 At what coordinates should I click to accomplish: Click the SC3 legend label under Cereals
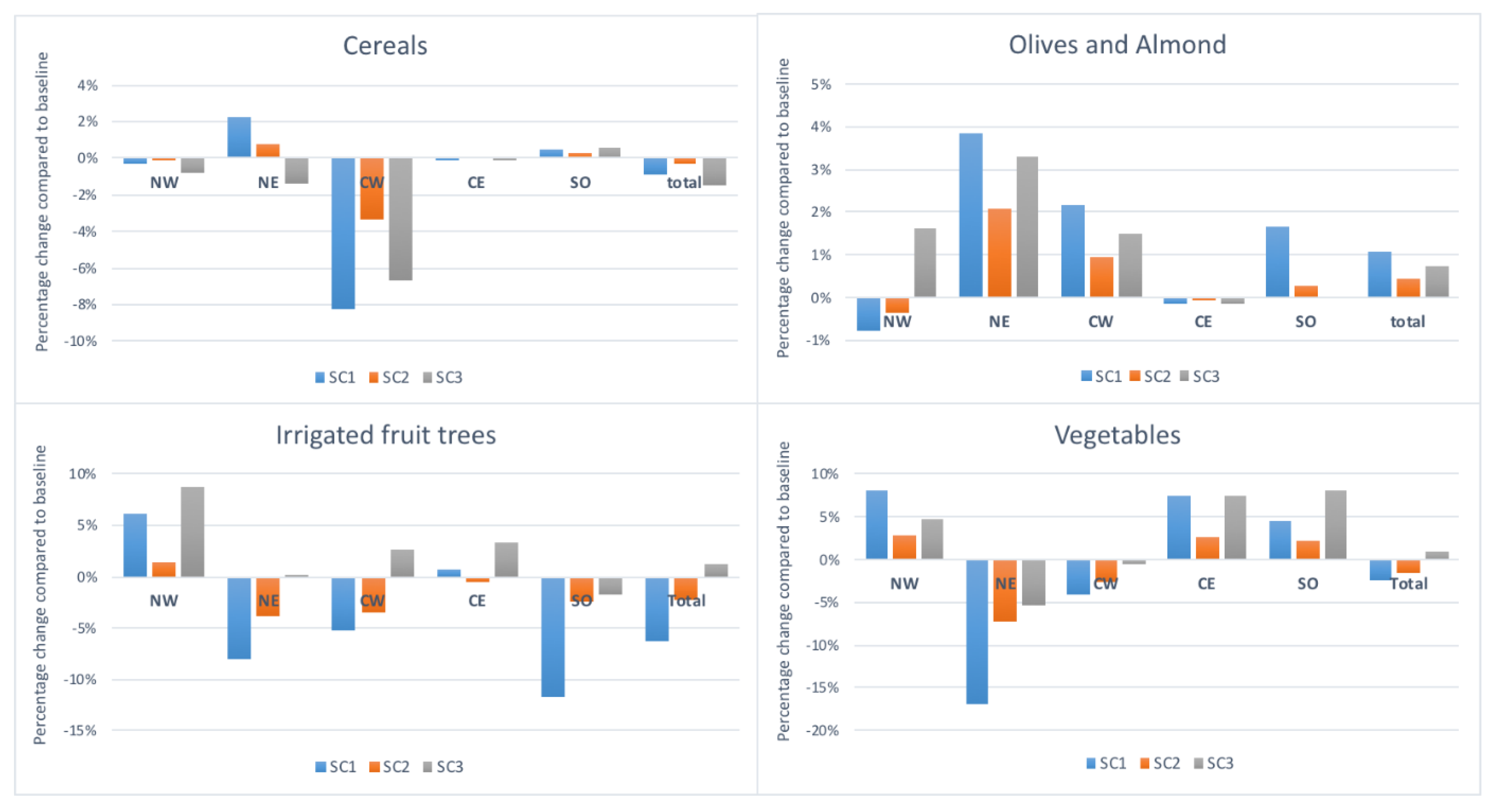tap(449, 378)
